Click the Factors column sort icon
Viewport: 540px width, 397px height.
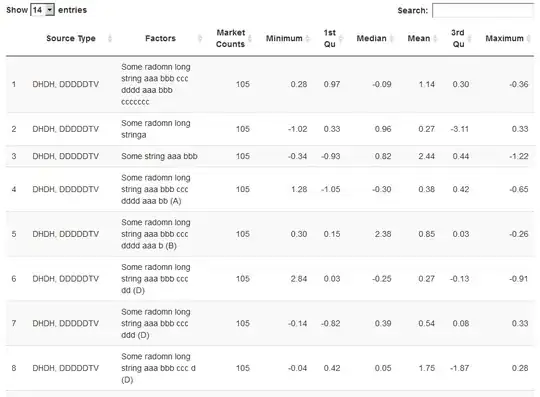pyautogui.click(x=200, y=38)
